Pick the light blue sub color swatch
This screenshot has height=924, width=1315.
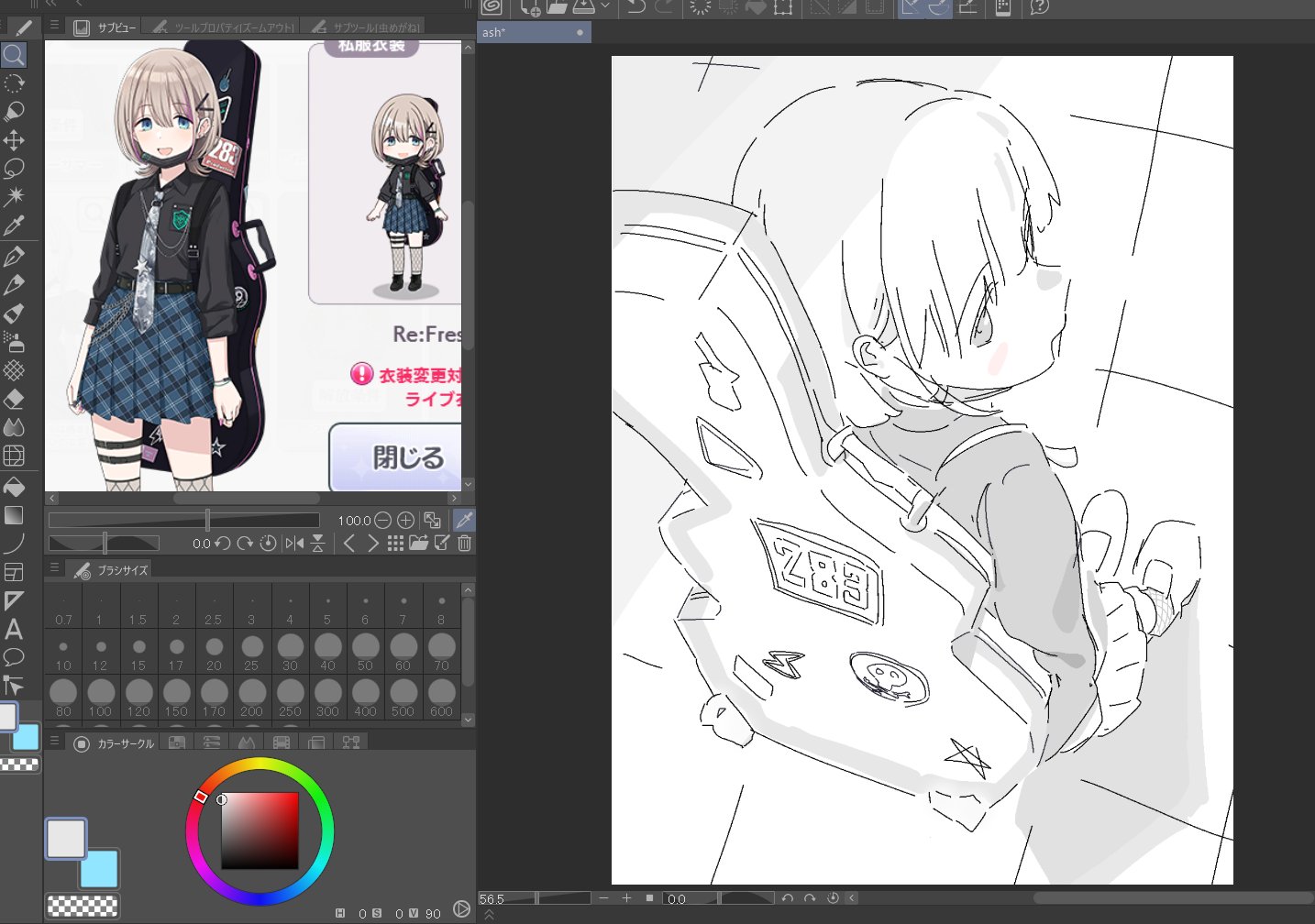(x=99, y=869)
